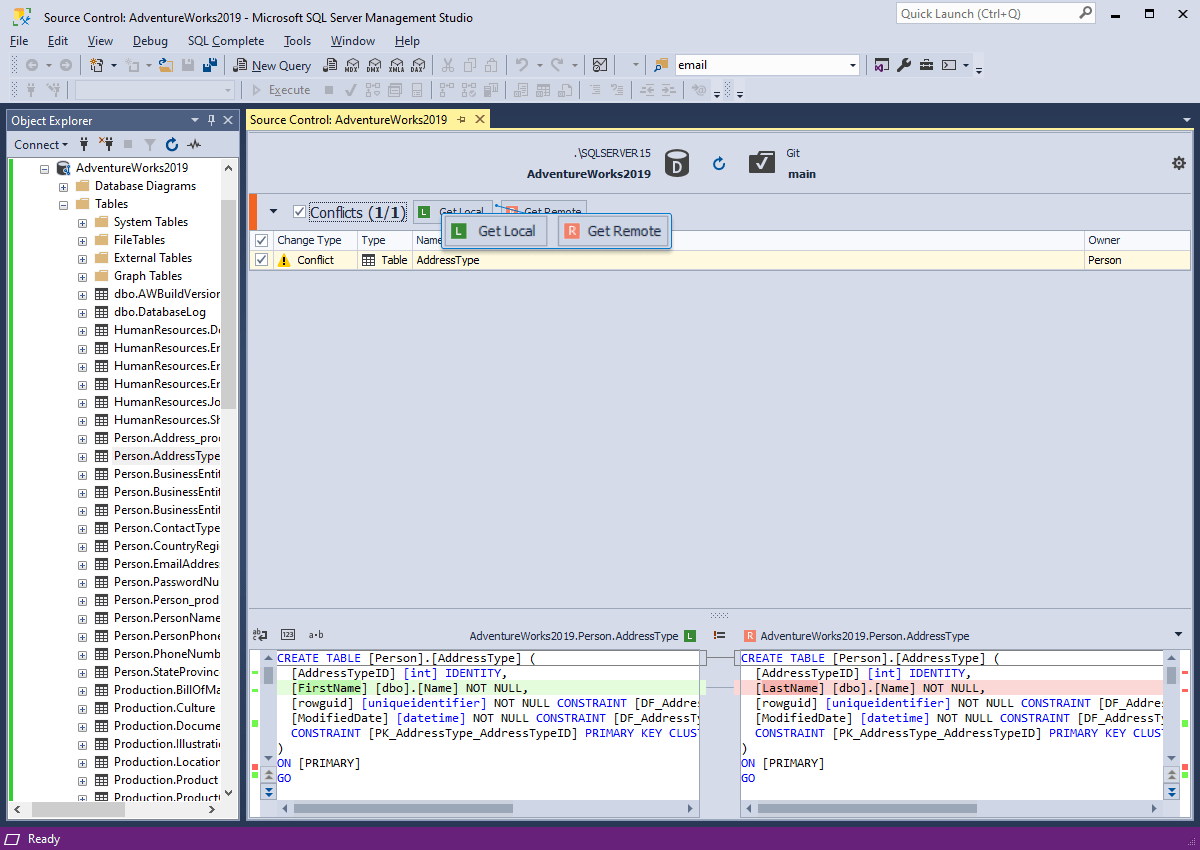Click the wrench Properties icon
This screenshot has width=1200, height=850.
[904, 65]
